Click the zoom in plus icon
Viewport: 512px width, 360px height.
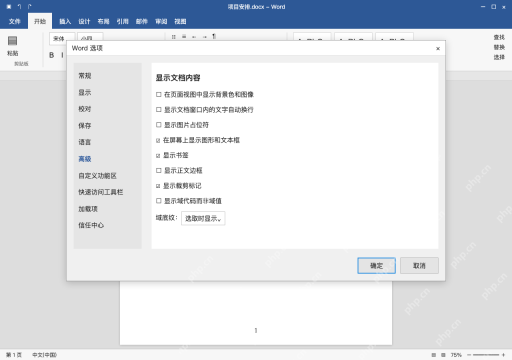point(503,355)
